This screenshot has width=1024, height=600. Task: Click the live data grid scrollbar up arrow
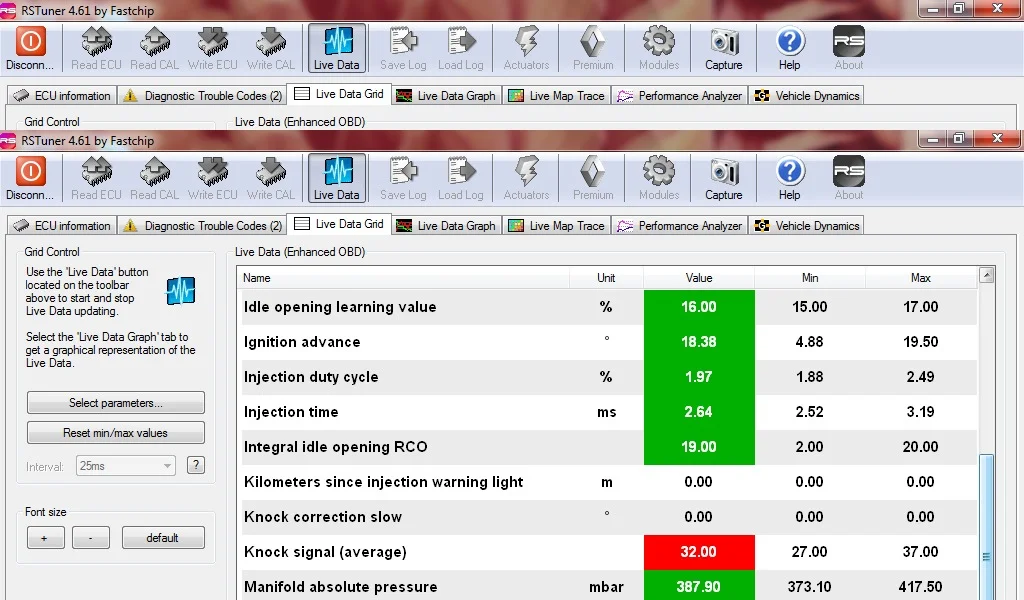click(987, 275)
